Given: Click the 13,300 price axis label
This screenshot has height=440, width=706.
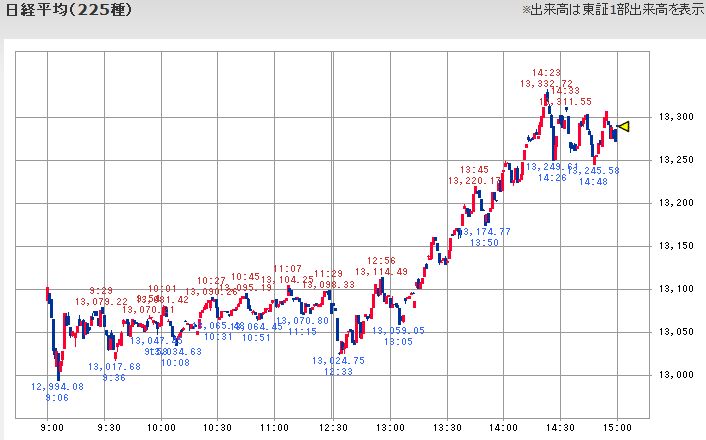Looking at the screenshot, I should click(676, 117).
